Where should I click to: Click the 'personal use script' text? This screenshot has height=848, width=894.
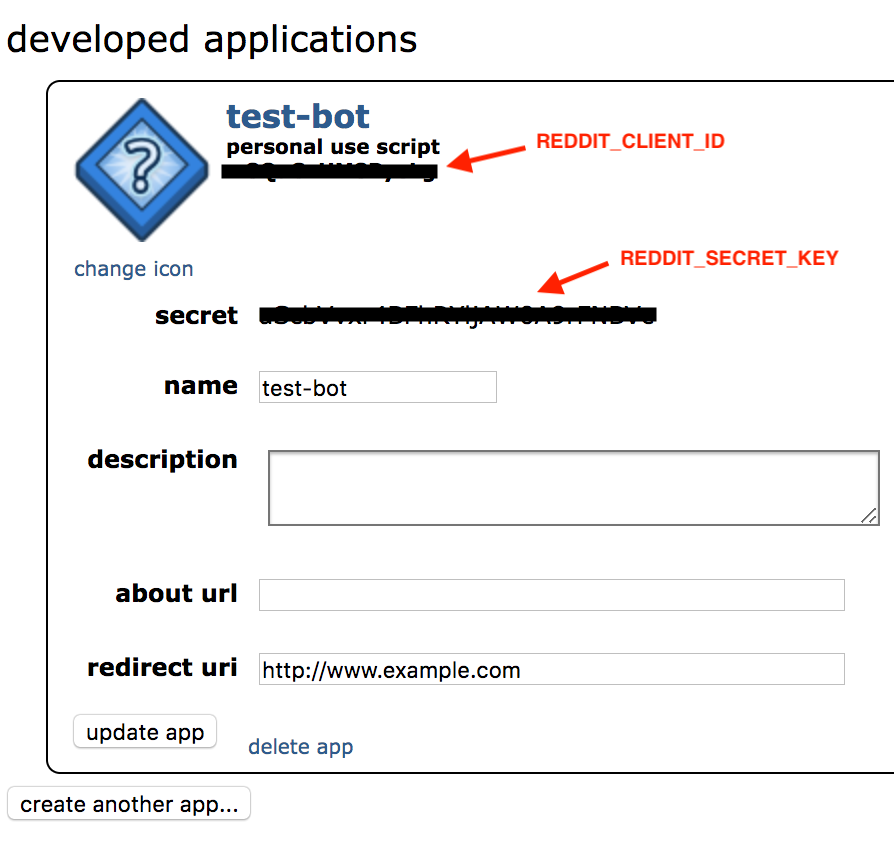[333, 147]
